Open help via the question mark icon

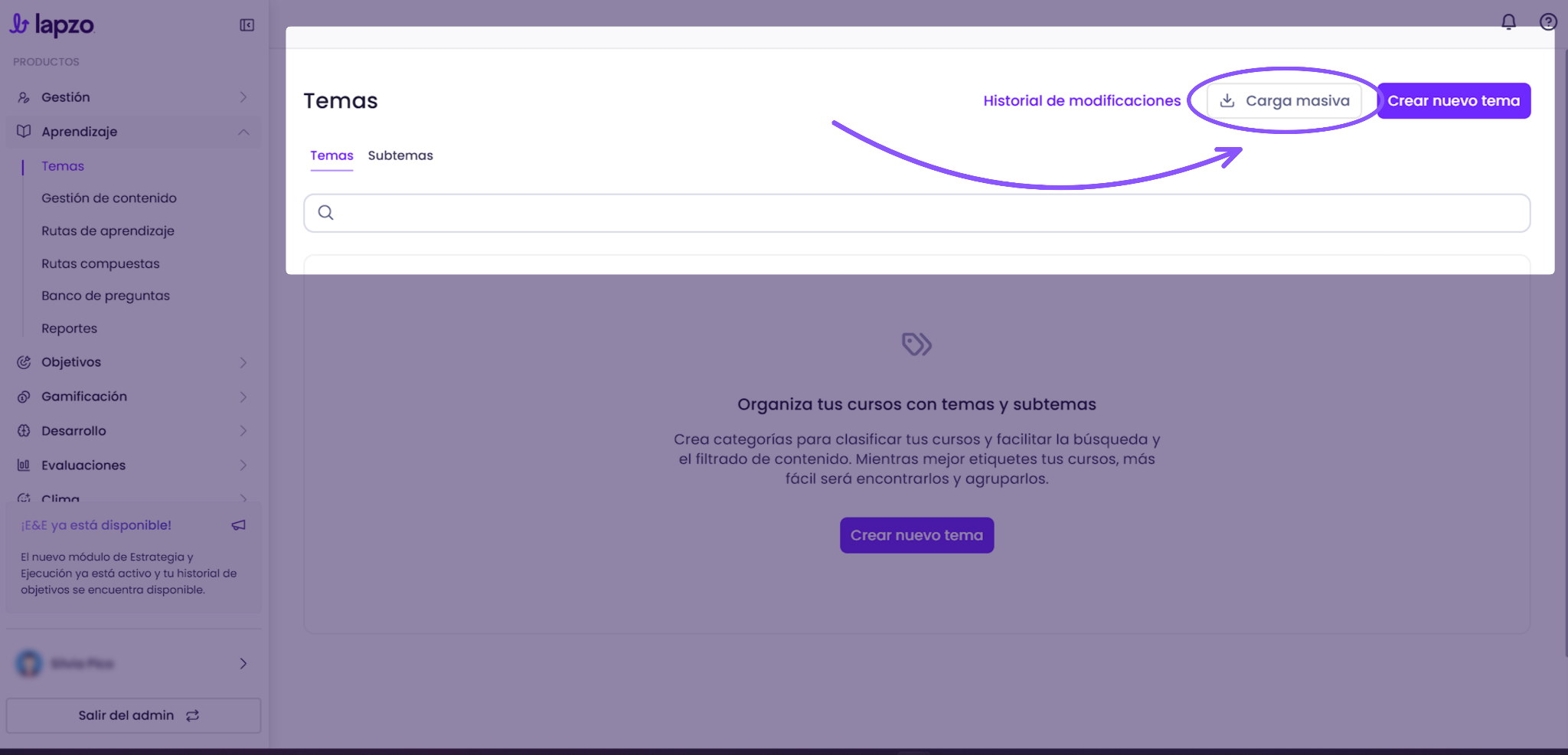click(x=1548, y=22)
